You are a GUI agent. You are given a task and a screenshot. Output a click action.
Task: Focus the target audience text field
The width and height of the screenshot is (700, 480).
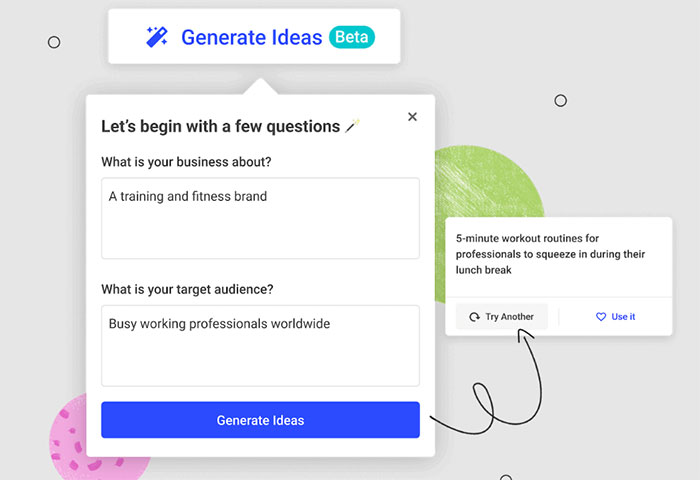point(260,345)
